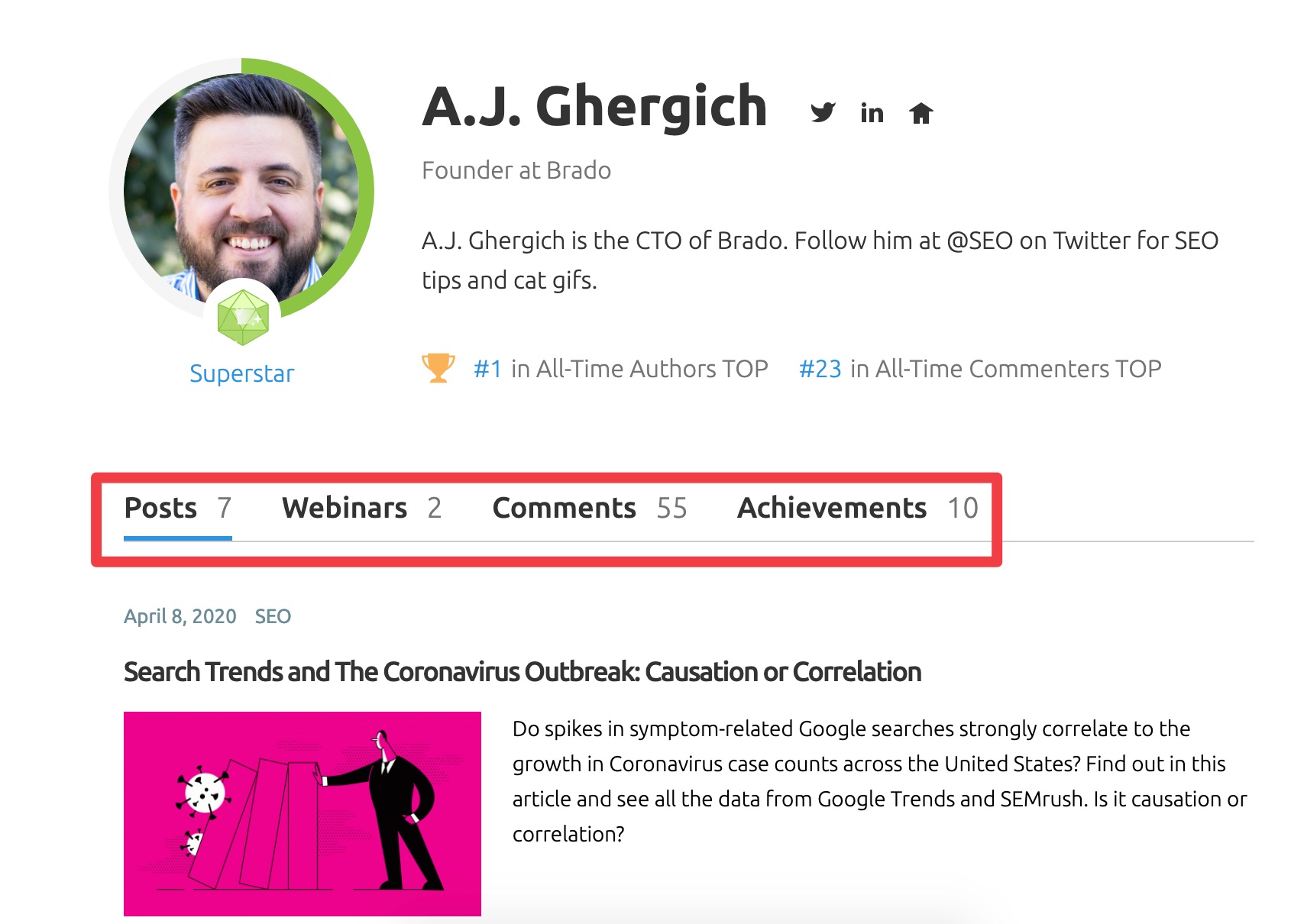Show the Achievements tab
Image resolution: width=1291 pixels, height=924 pixels.
857,509
